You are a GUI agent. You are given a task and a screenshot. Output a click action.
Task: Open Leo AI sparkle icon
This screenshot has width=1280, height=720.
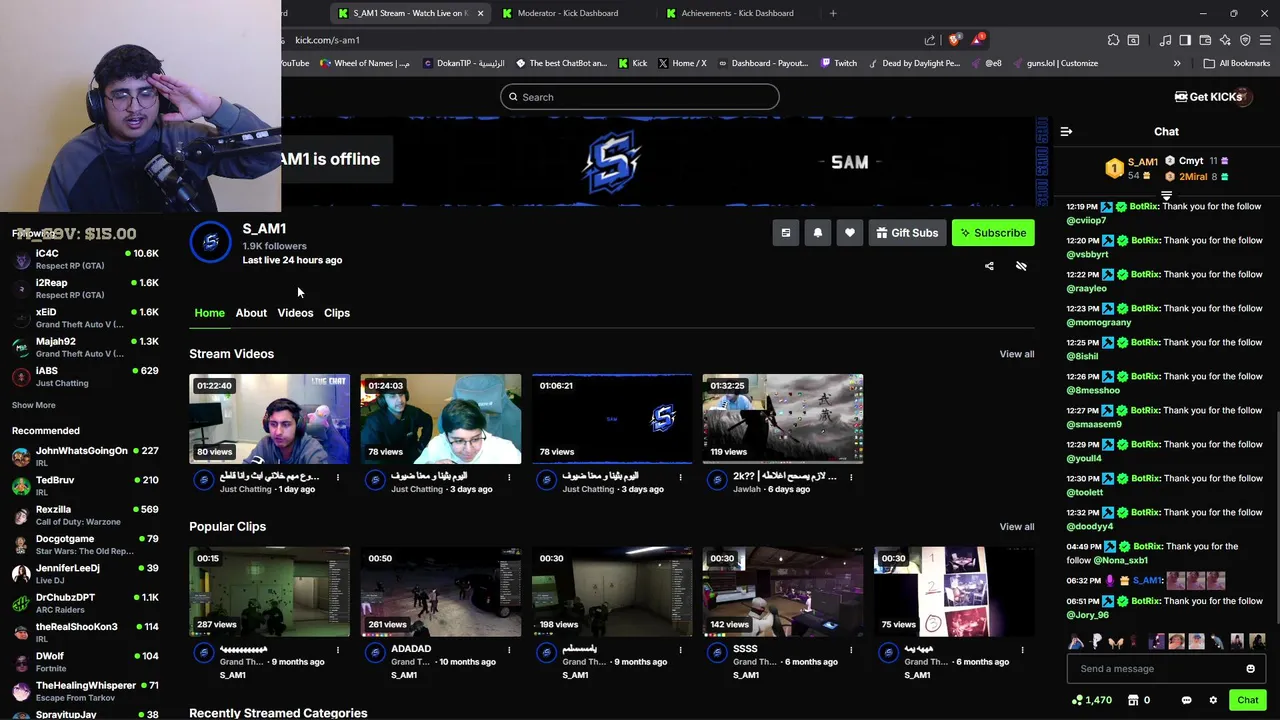click(x=1225, y=40)
